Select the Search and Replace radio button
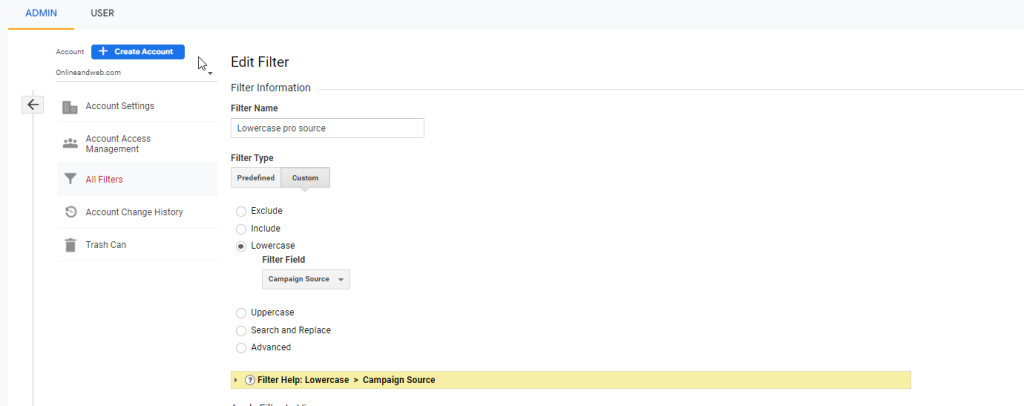 pos(241,330)
